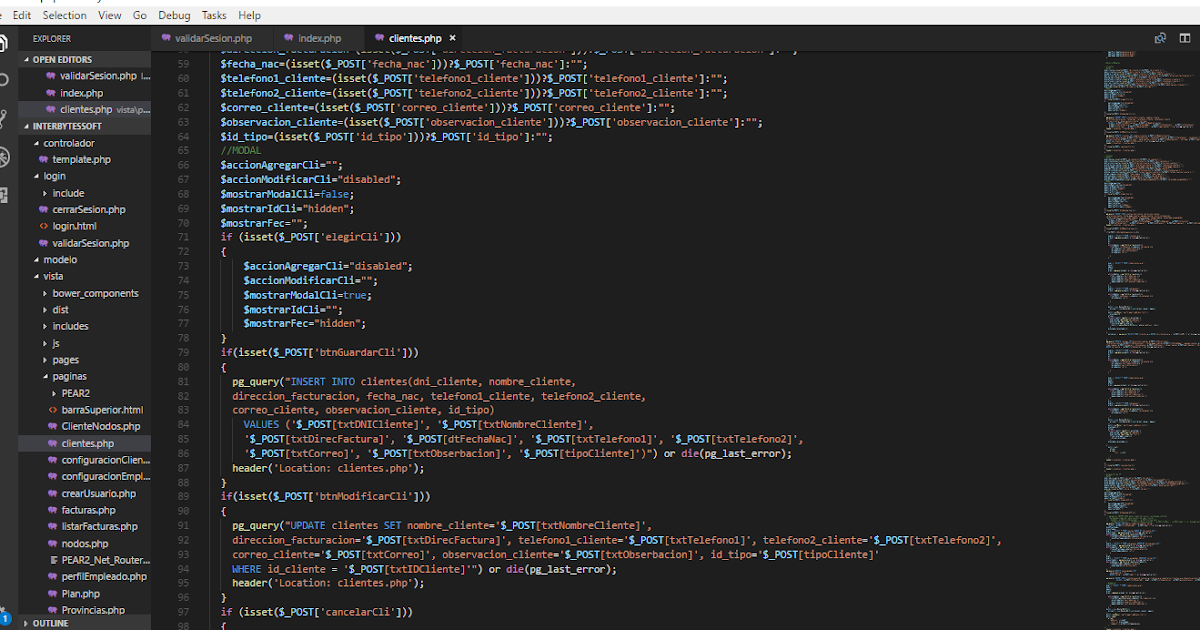Open preview of clientes.php using the preview icon
The image size is (1200, 630).
coord(1160,37)
